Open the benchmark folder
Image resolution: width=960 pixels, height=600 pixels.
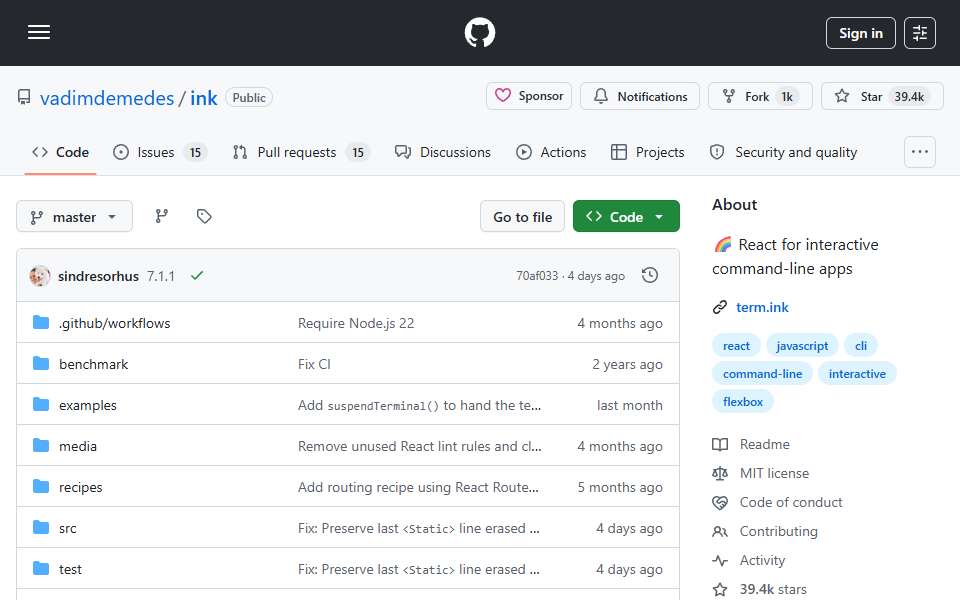click(x=94, y=364)
